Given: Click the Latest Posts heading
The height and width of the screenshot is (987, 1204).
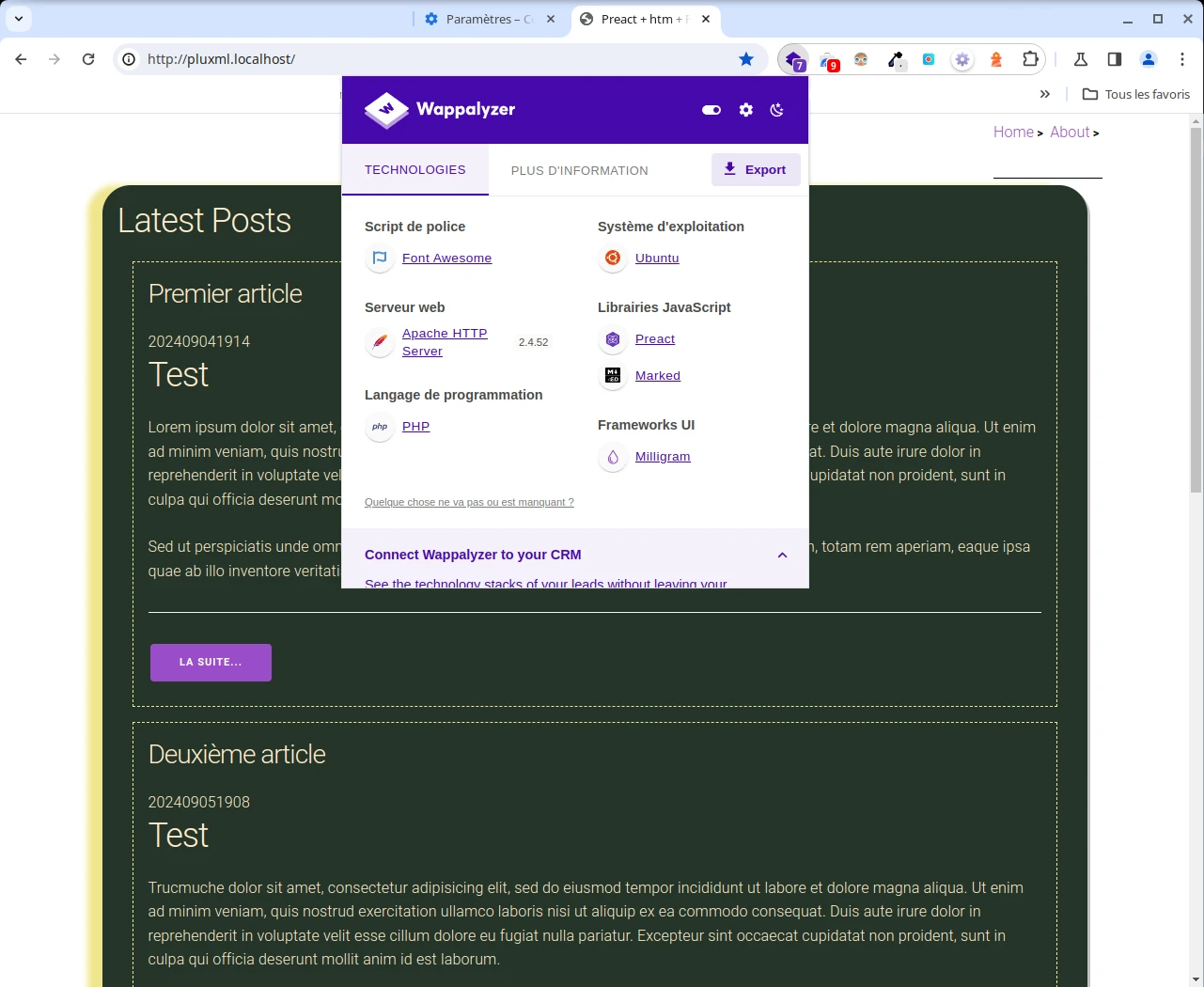Looking at the screenshot, I should tap(205, 220).
